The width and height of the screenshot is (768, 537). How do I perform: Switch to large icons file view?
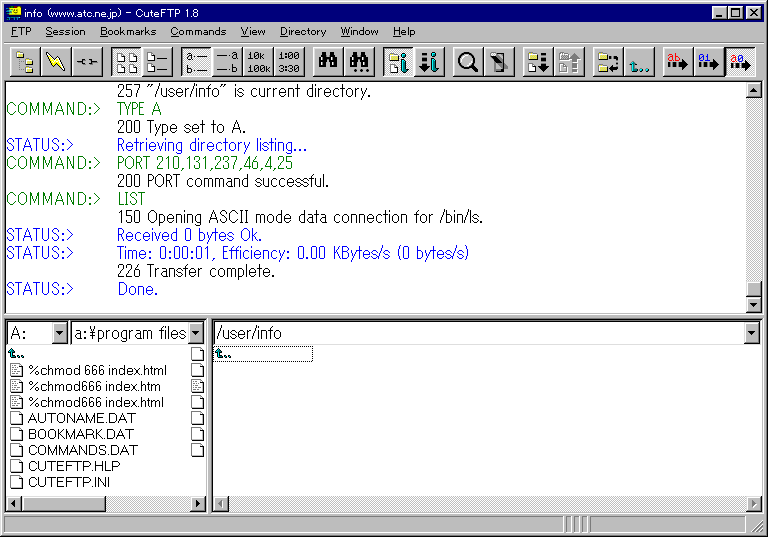127,62
